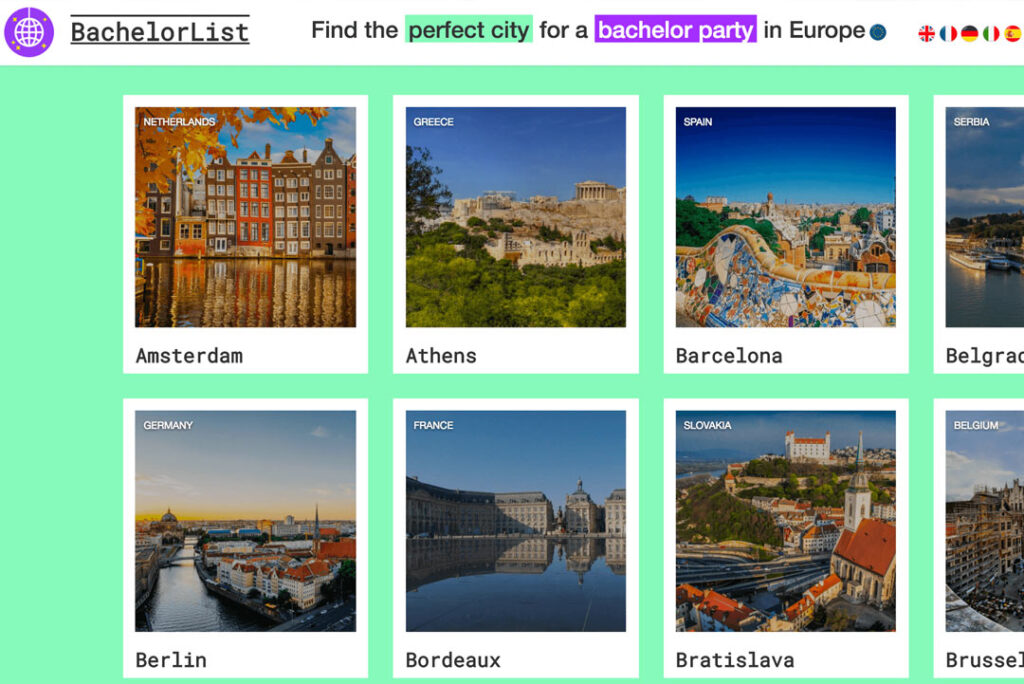This screenshot has width=1024, height=684.
Task: Open the Berlin river photo
Action: coord(245,521)
